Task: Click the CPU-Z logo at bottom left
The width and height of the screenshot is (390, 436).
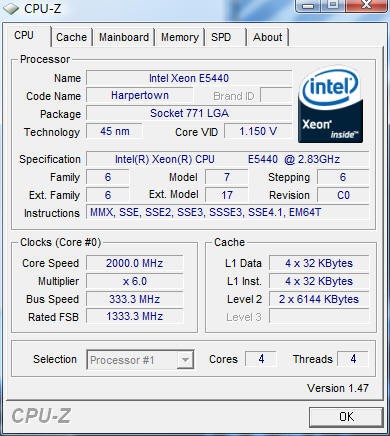Action: [x=41, y=416]
